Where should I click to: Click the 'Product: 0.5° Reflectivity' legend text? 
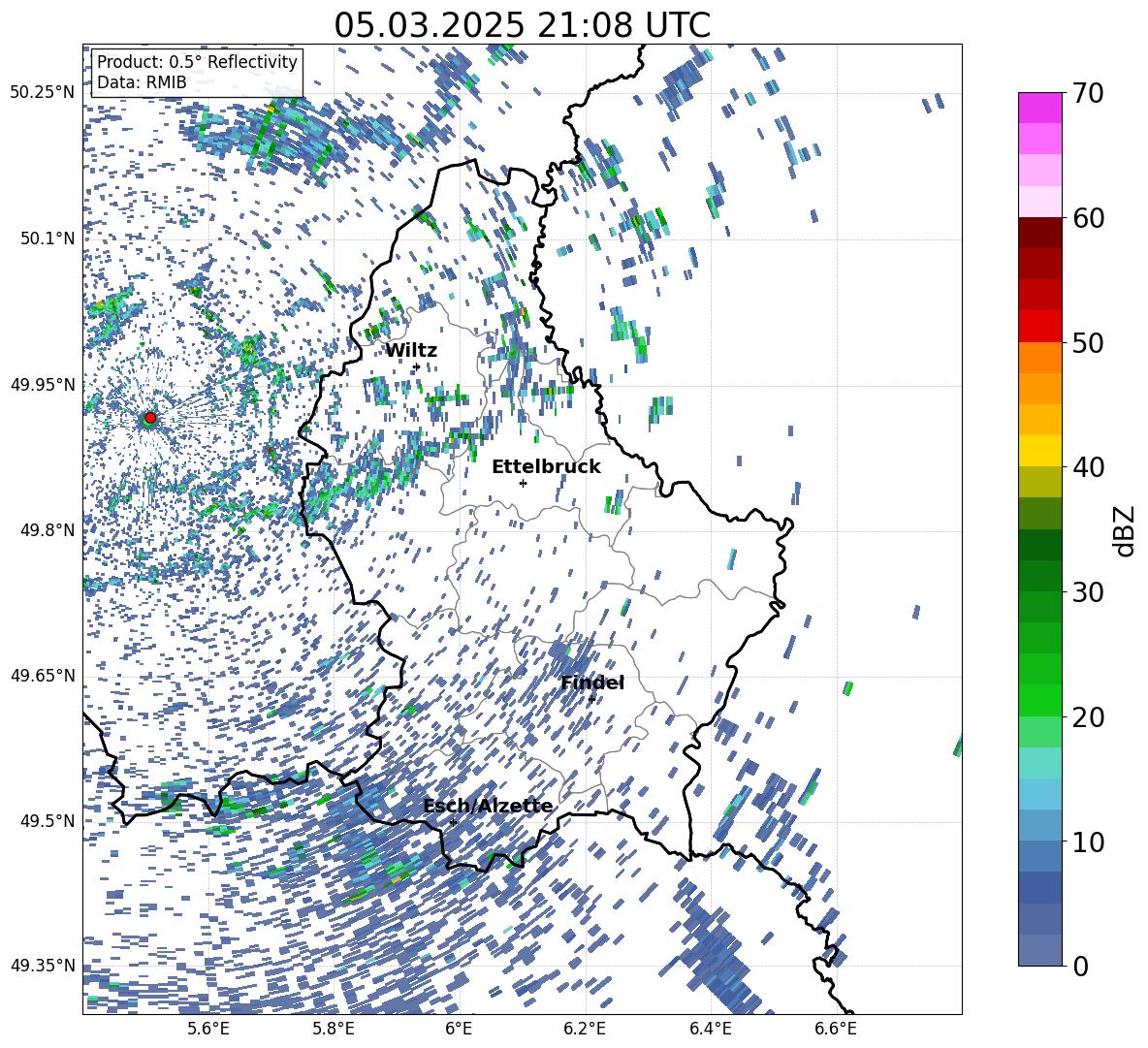197,62
